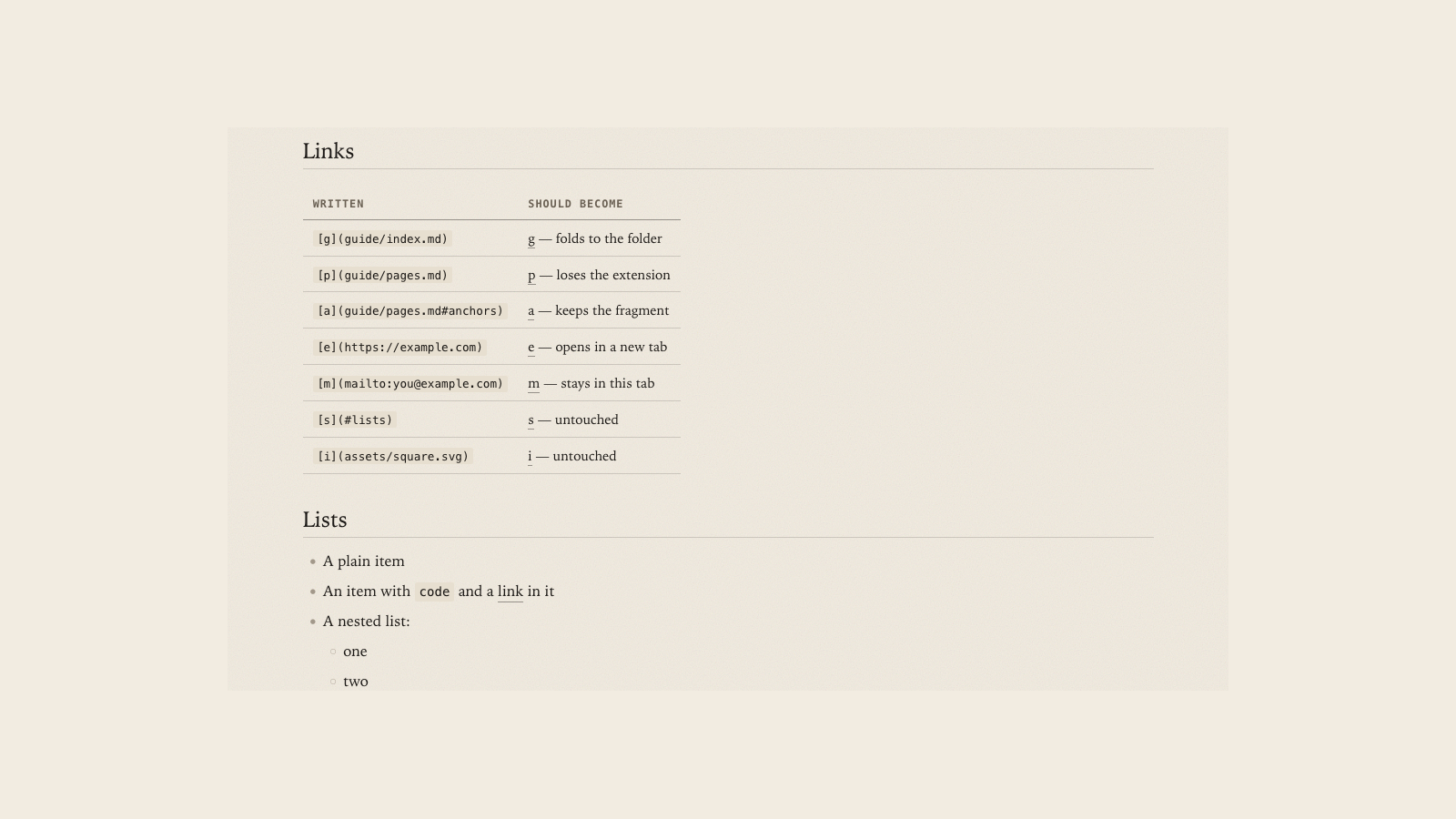Viewport: 1456px width, 819px height.
Task: Click the 'Links' section heading
Action: tap(329, 151)
